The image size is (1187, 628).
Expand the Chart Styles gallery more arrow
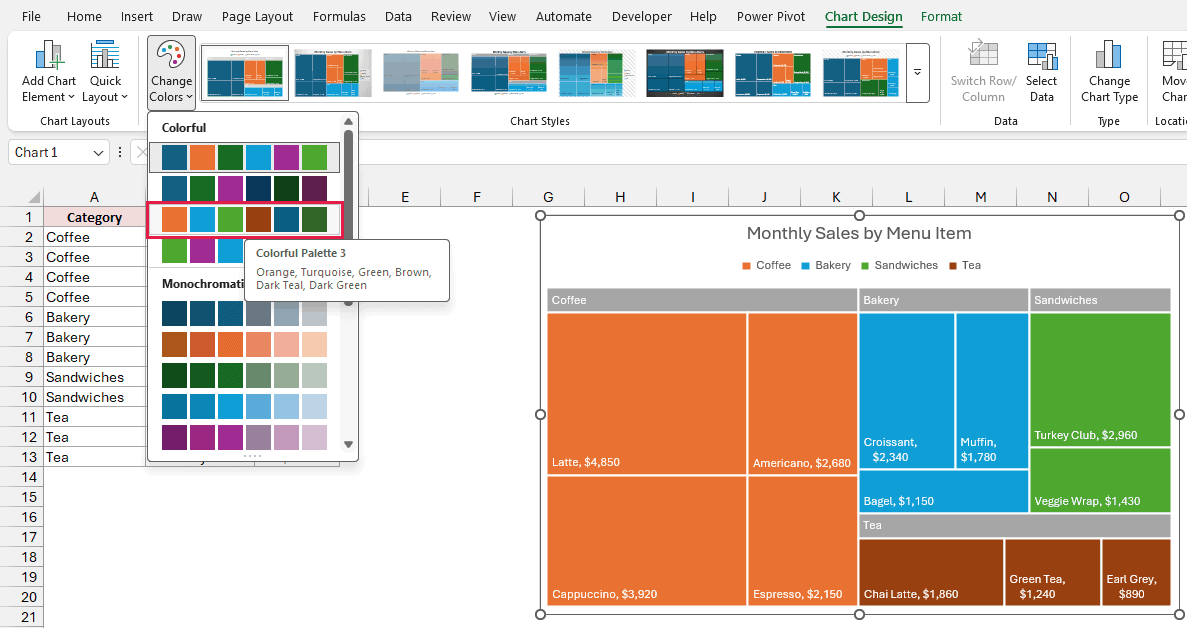coord(918,73)
